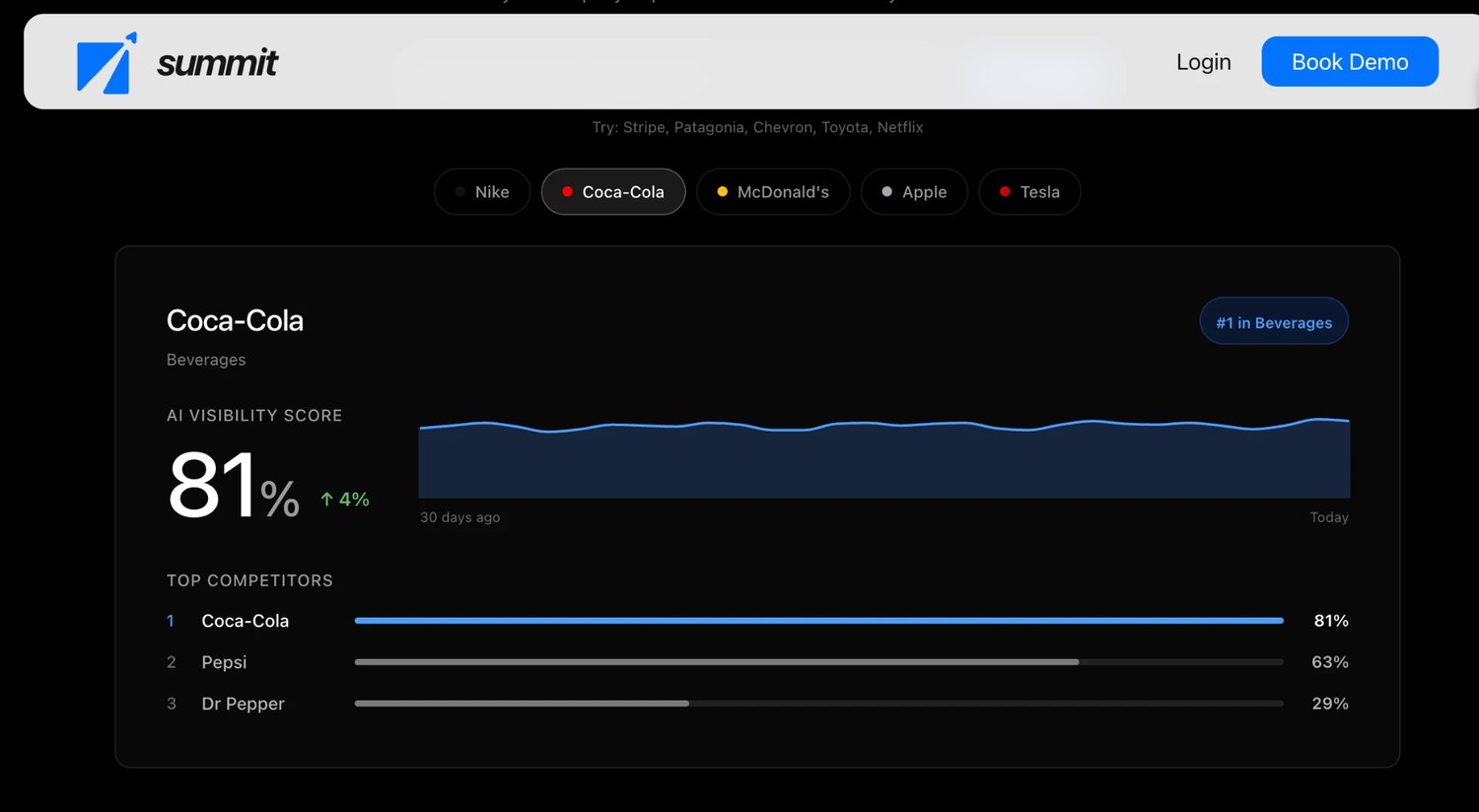Click the Coca-Cola card heading

(235, 320)
